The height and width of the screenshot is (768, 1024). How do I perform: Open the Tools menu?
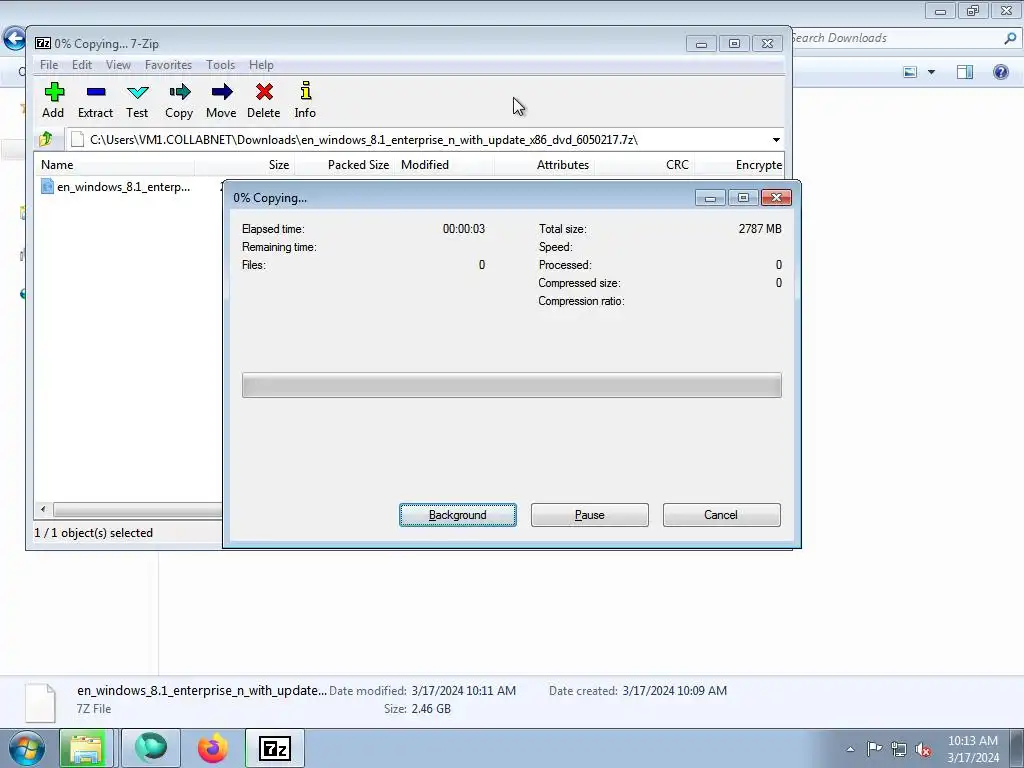click(x=221, y=65)
